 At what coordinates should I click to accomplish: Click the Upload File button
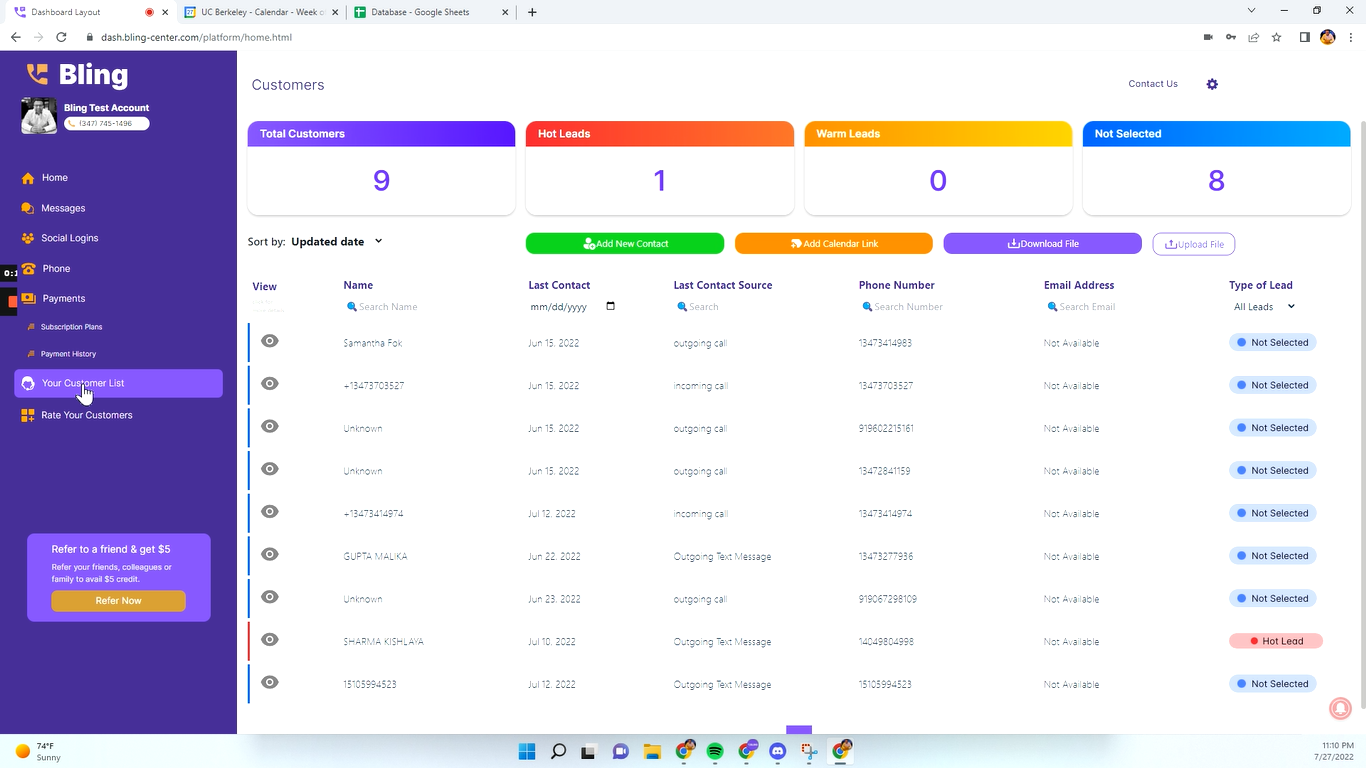pyautogui.click(x=1194, y=244)
